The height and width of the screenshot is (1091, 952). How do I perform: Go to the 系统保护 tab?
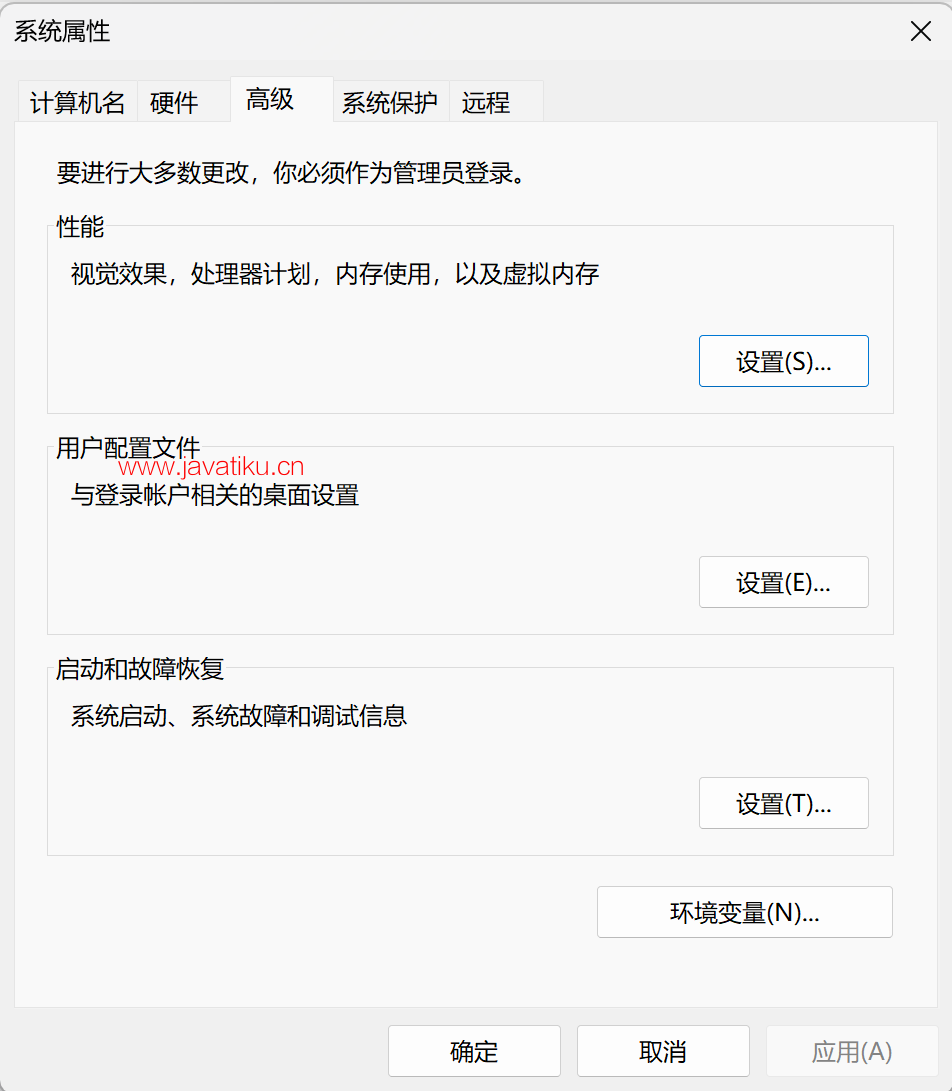pyautogui.click(x=391, y=102)
